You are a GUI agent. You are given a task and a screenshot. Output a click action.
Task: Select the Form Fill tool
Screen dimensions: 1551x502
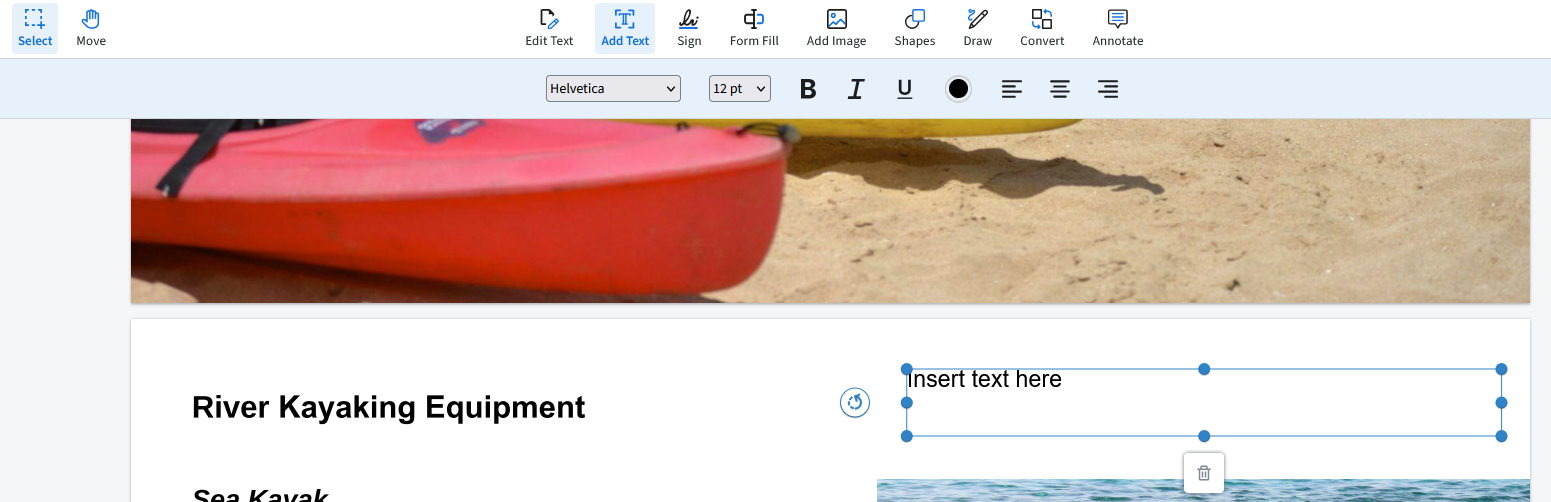point(754,28)
